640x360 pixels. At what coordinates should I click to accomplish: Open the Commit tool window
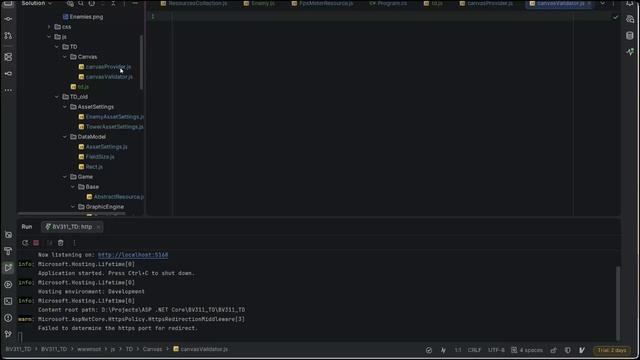8,19
